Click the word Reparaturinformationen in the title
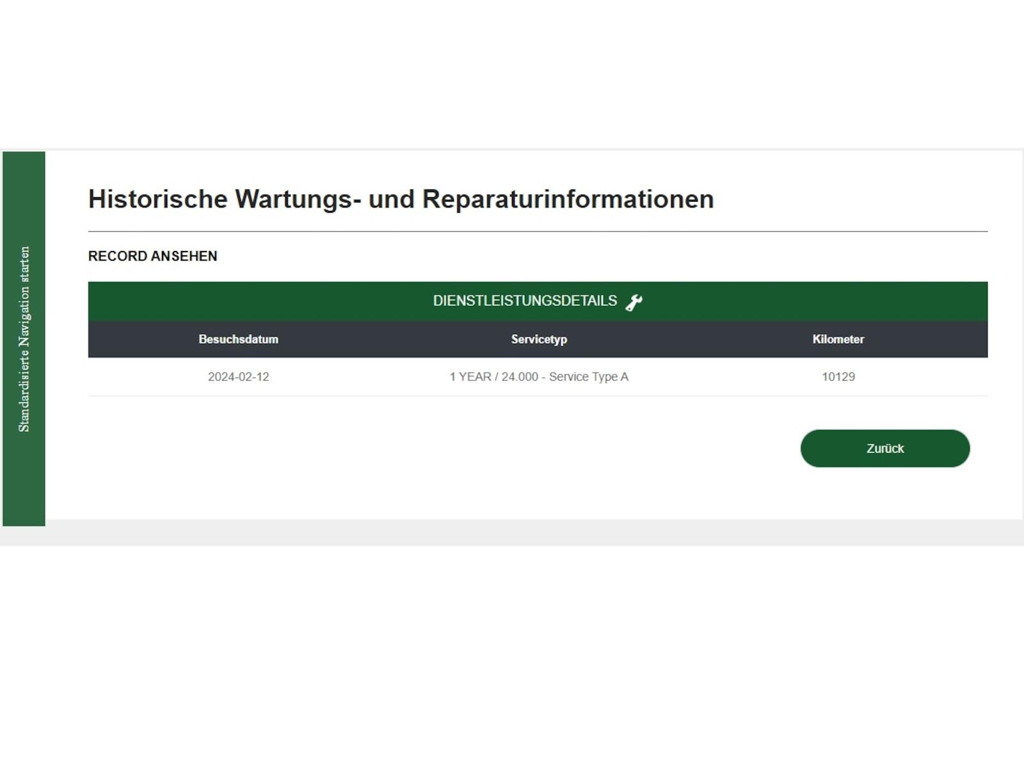This screenshot has height=768, width=1024. click(568, 199)
